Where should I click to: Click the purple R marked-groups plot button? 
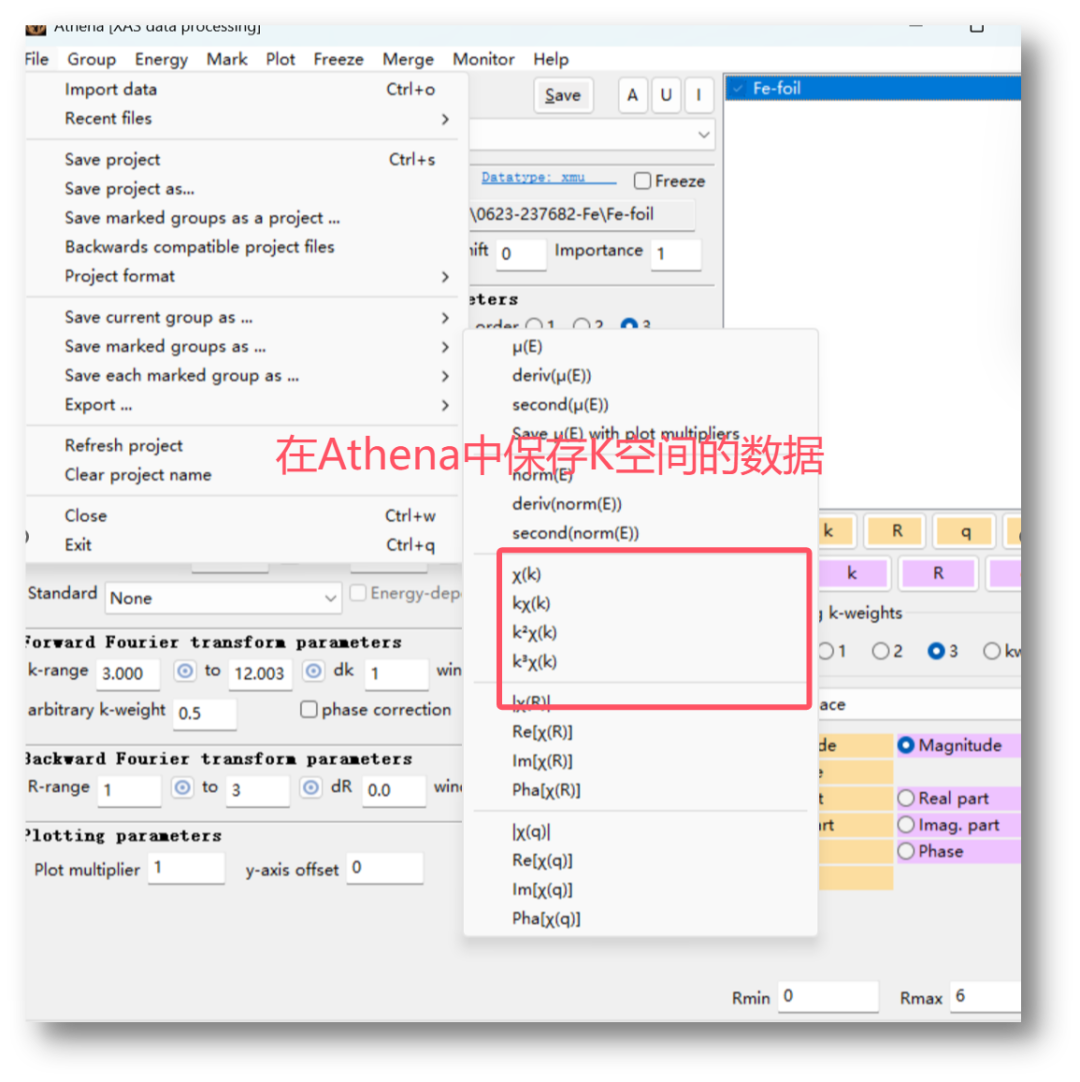point(939,573)
